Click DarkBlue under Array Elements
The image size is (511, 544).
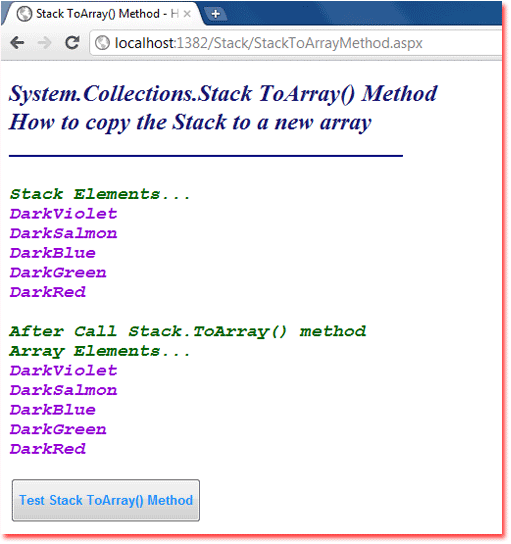[53, 410]
